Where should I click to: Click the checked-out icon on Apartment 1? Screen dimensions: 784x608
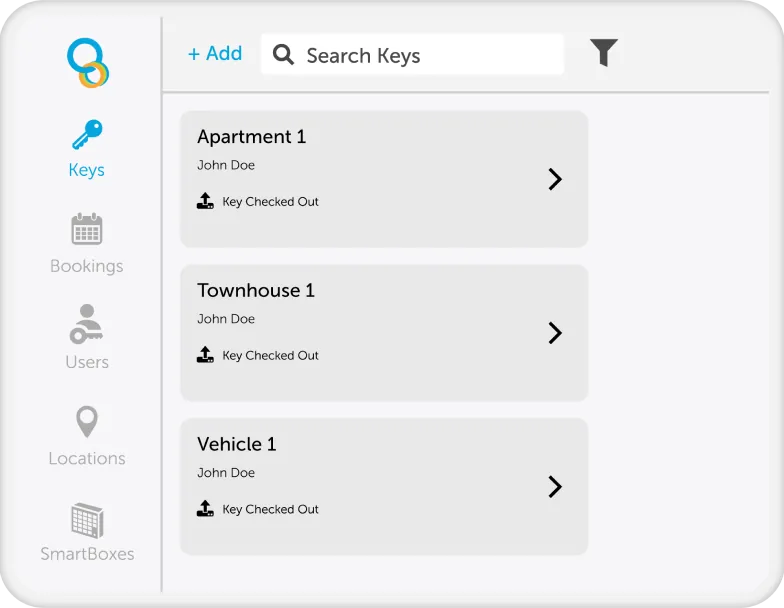(205, 200)
